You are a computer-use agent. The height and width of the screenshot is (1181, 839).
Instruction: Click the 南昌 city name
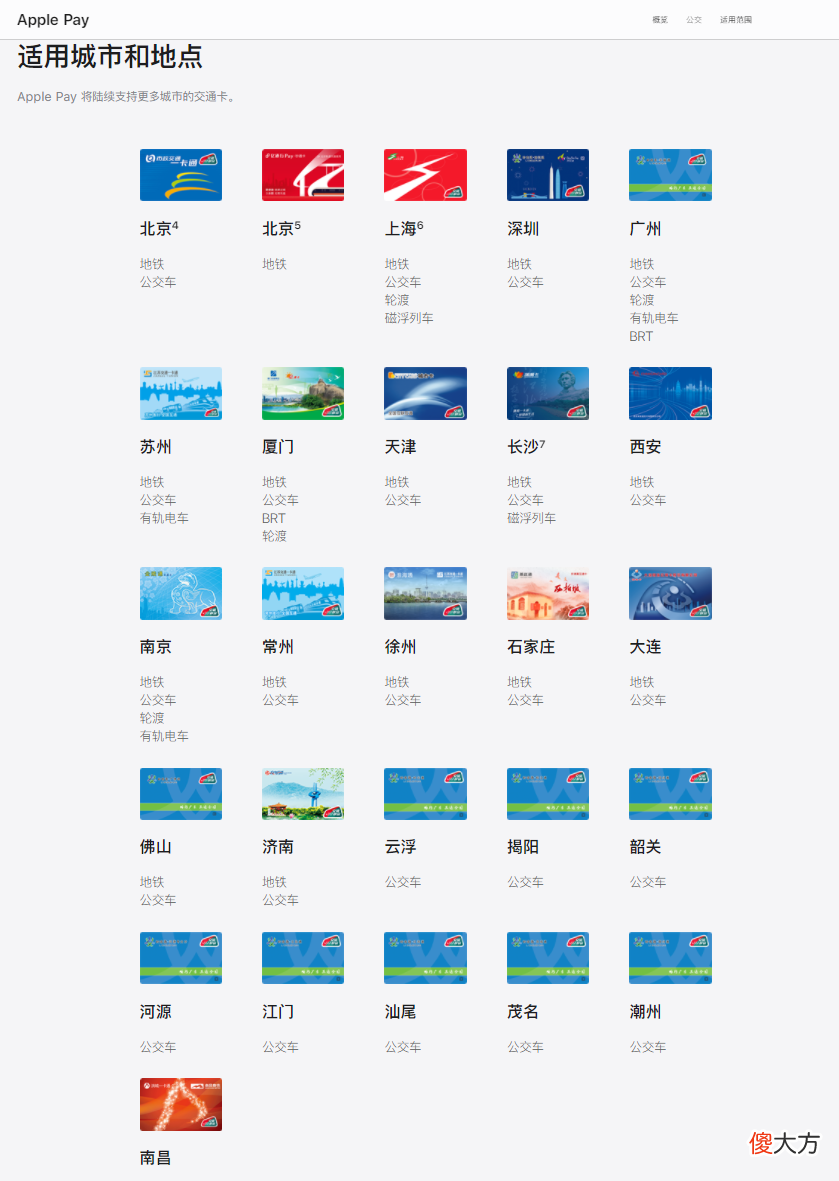(156, 1158)
